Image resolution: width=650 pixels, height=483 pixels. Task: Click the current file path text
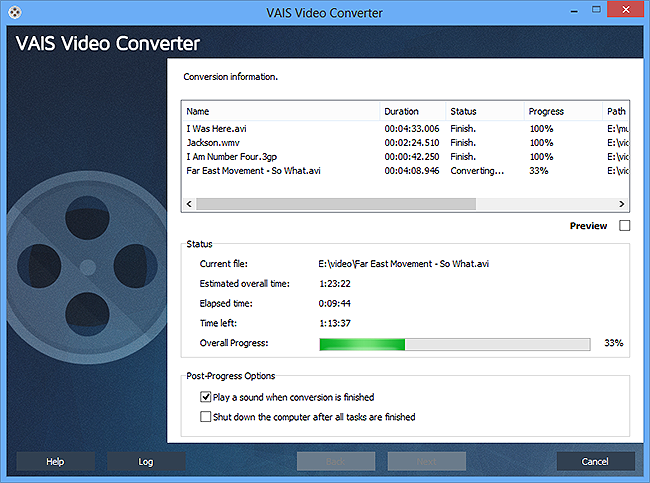pos(404,264)
